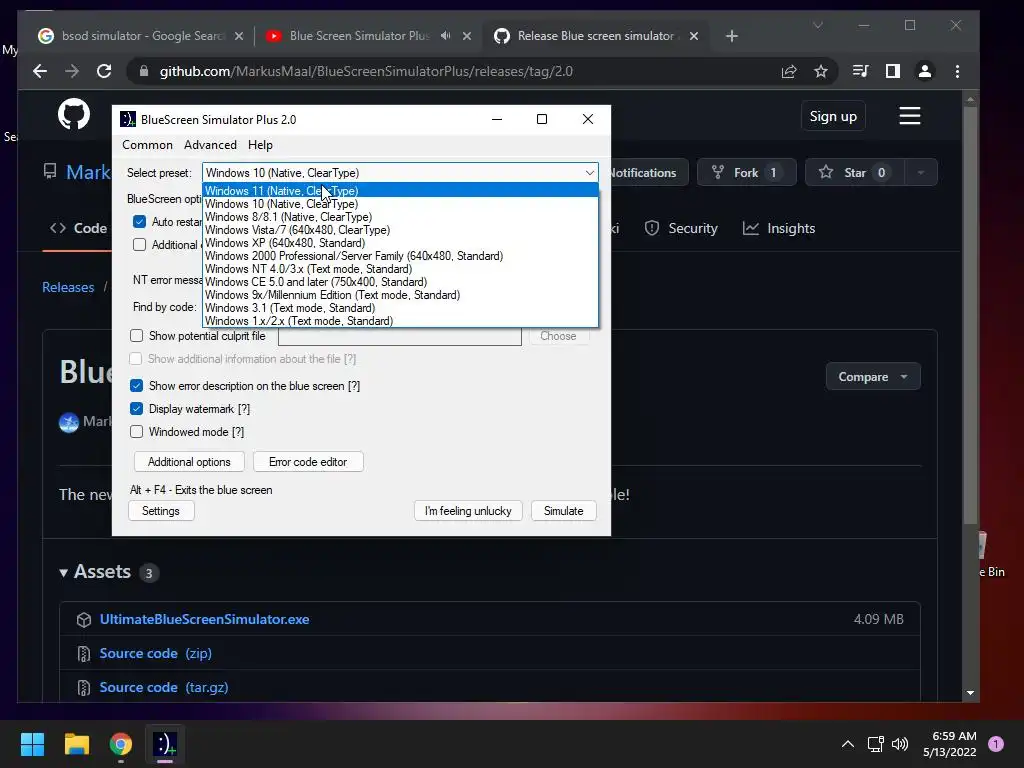Click the Chrome forward arrow
Screen dimensions: 1024x768
[x=72, y=71]
